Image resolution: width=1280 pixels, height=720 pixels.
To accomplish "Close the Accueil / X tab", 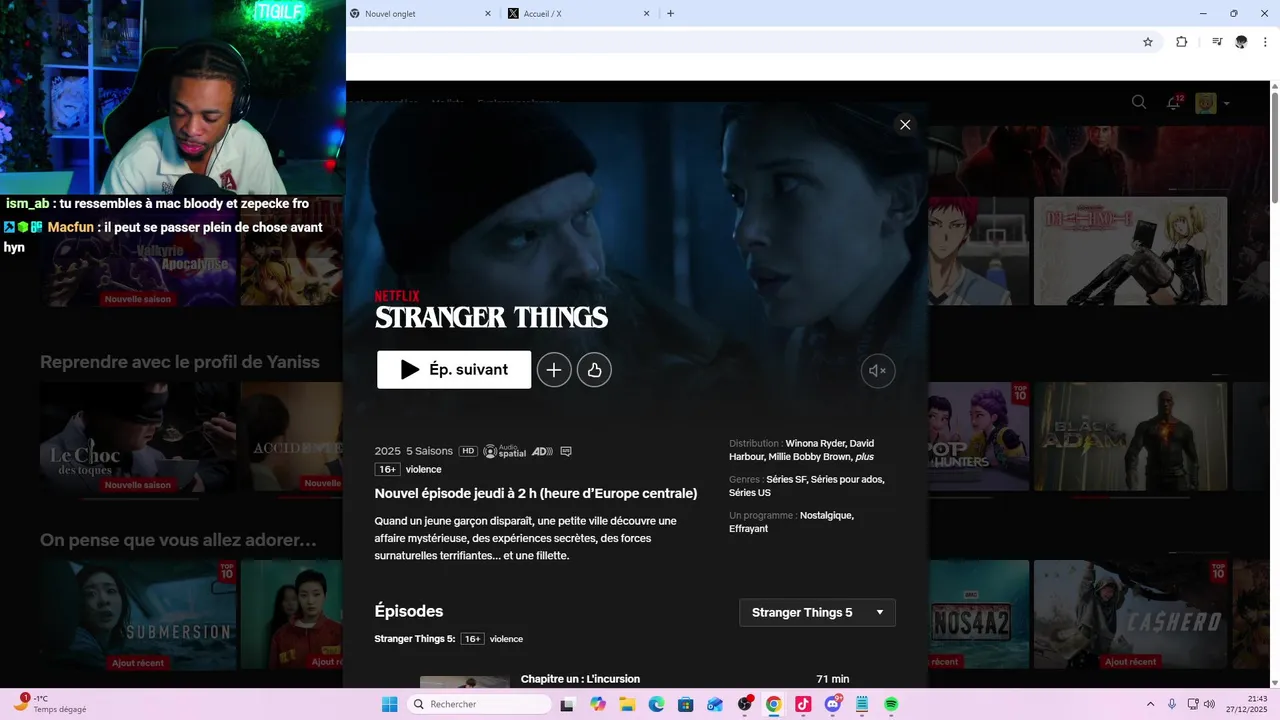I will tap(646, 14).
